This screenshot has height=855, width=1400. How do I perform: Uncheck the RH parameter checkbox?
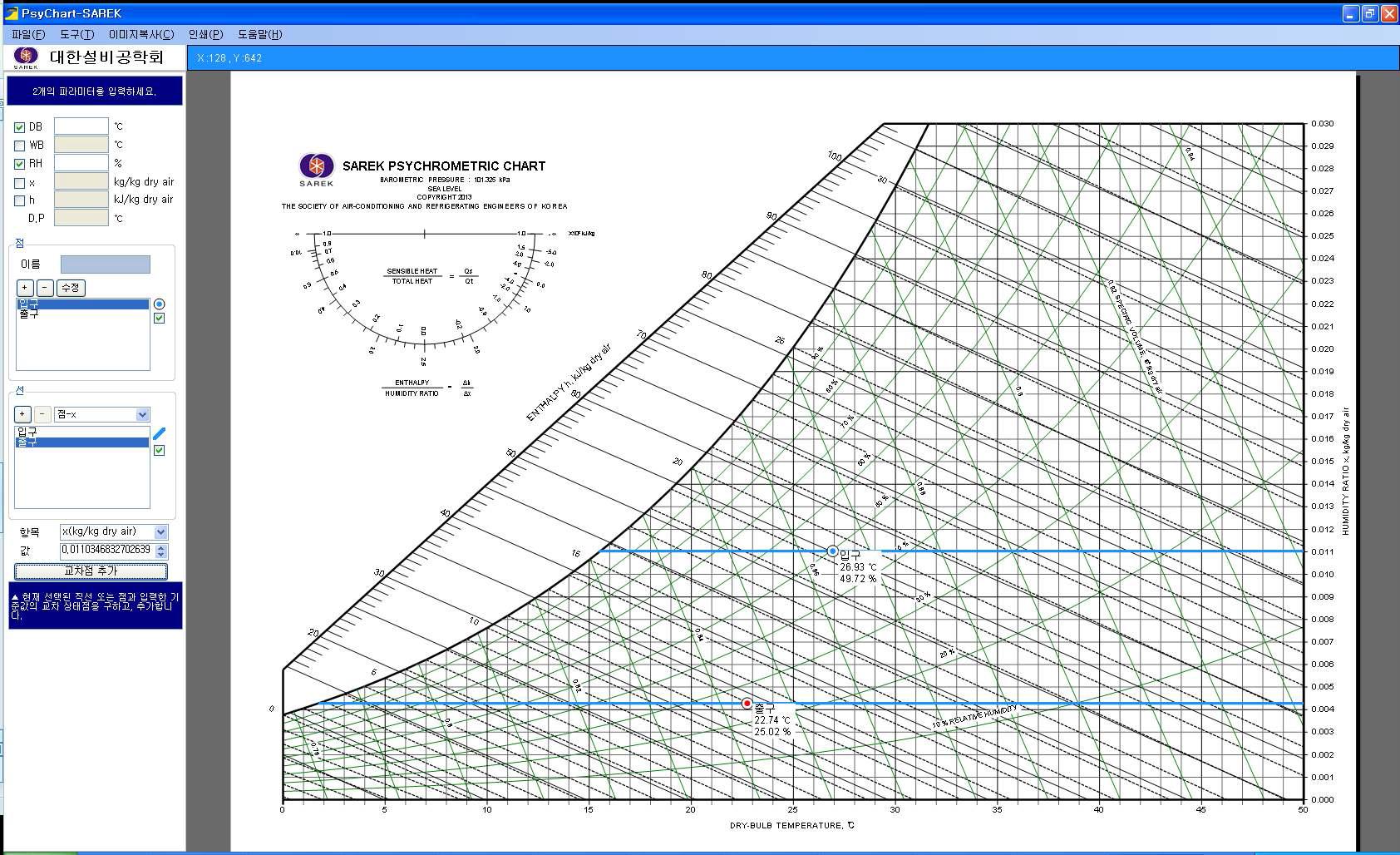click(x=19, y=164)
